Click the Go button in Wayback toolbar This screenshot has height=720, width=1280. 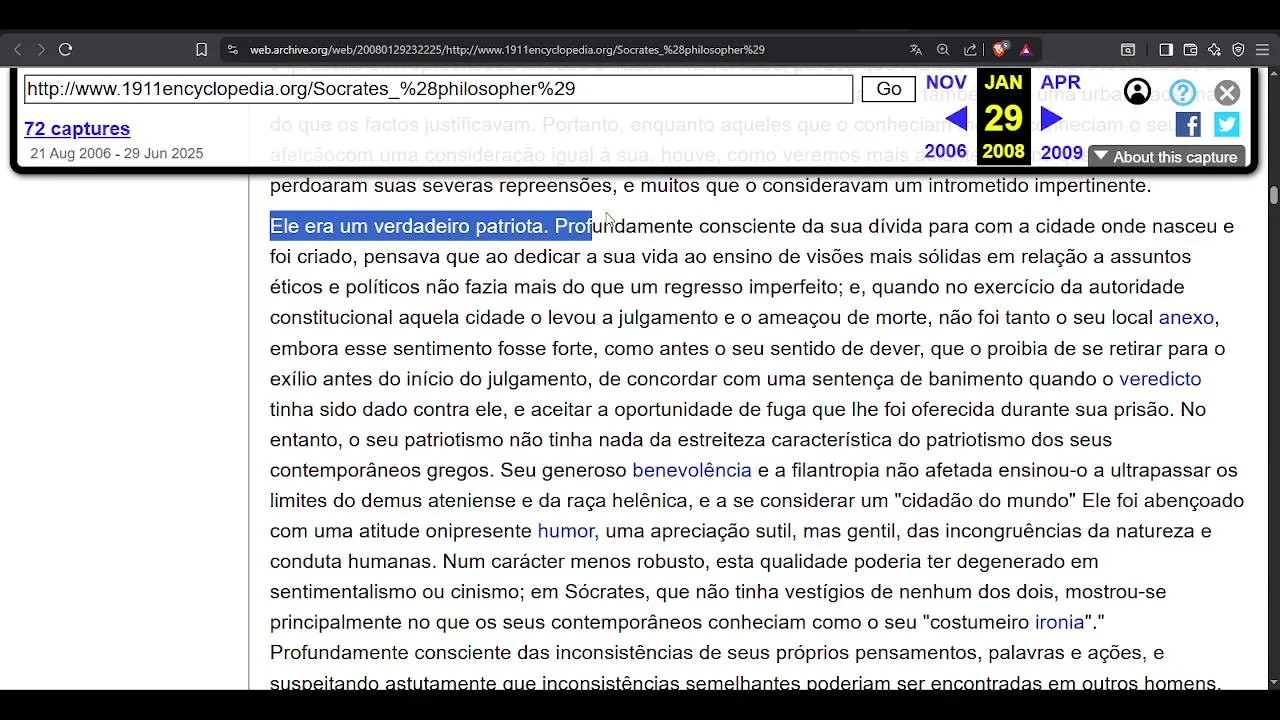(889, 89)
